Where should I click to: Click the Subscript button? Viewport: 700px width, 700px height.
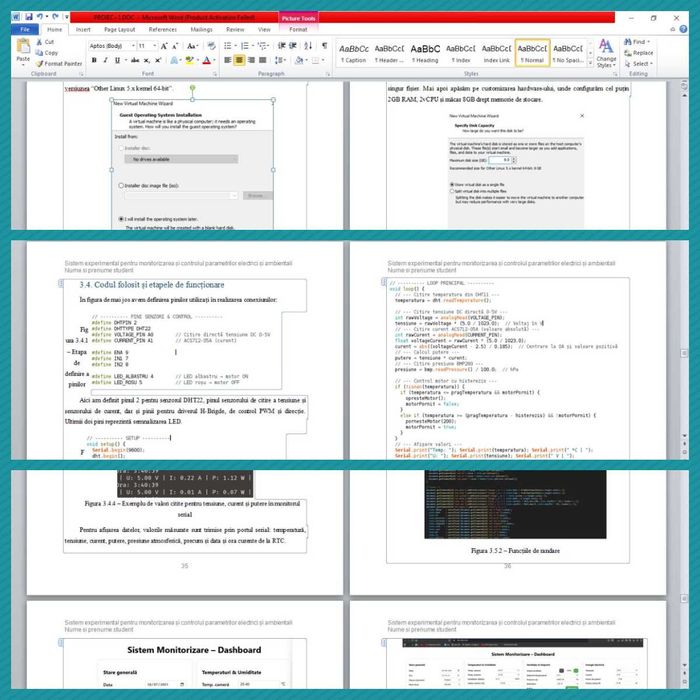(x=146, y=60)
